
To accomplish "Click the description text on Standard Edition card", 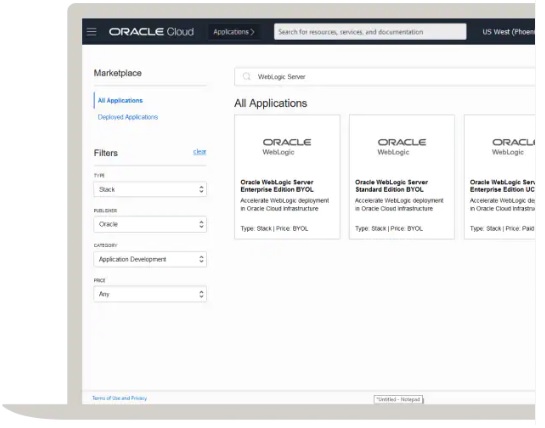I will [x=399, y=205].
